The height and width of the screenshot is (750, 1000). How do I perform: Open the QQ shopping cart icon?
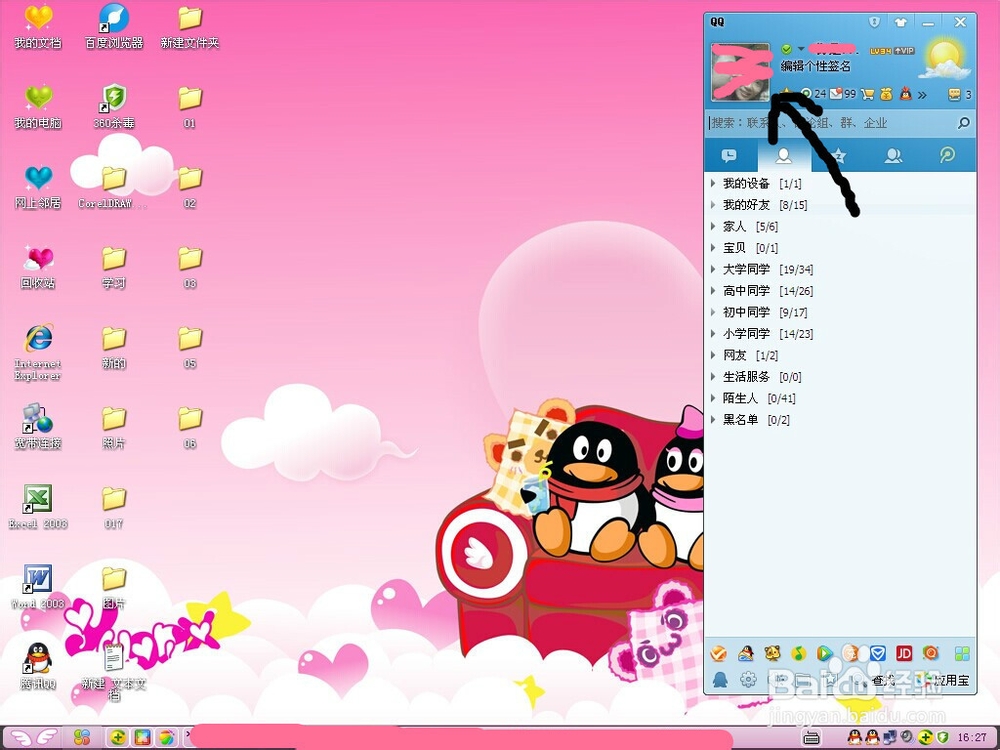[867, 94]
